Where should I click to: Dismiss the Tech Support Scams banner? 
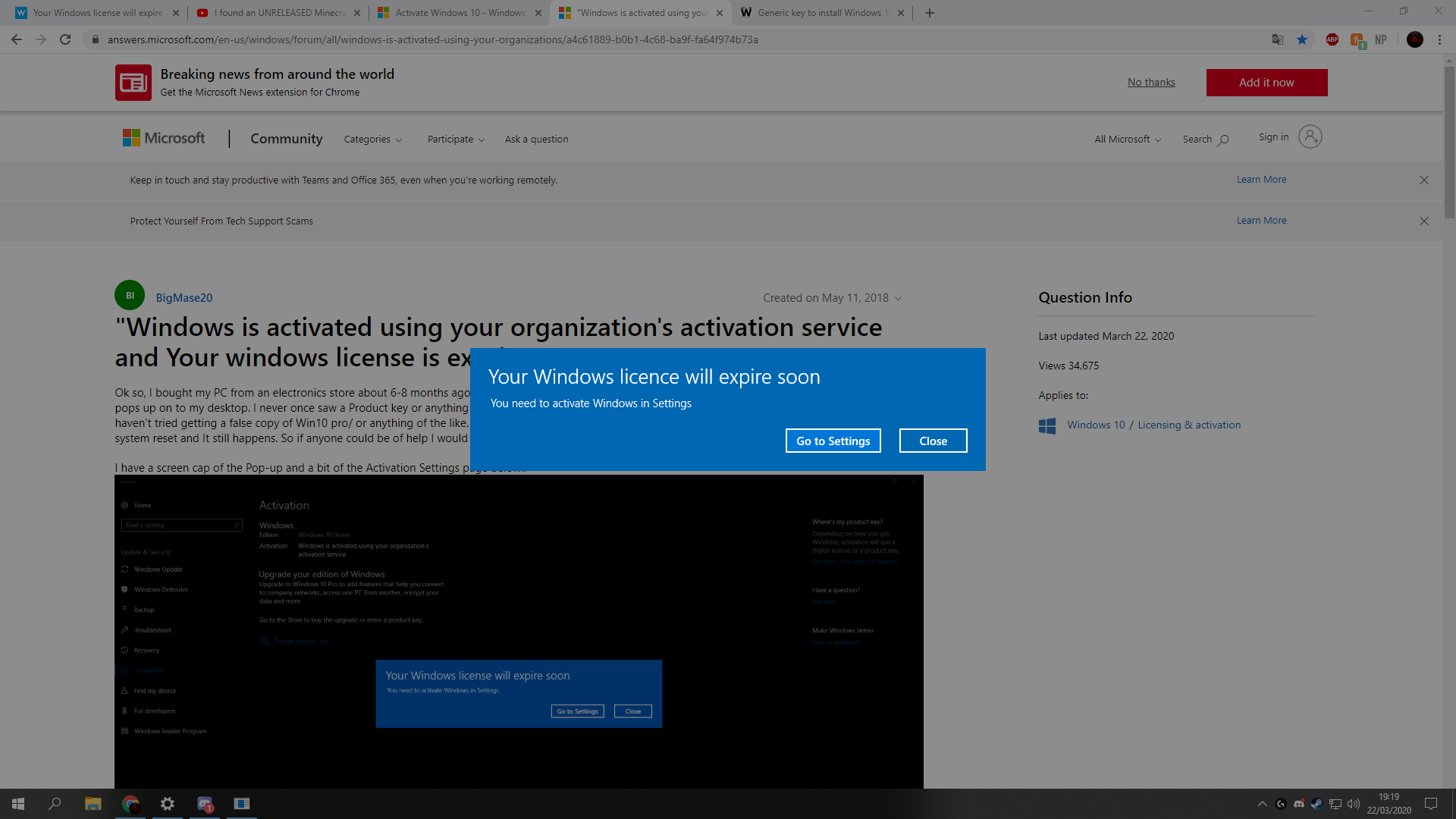(1424, 221)
